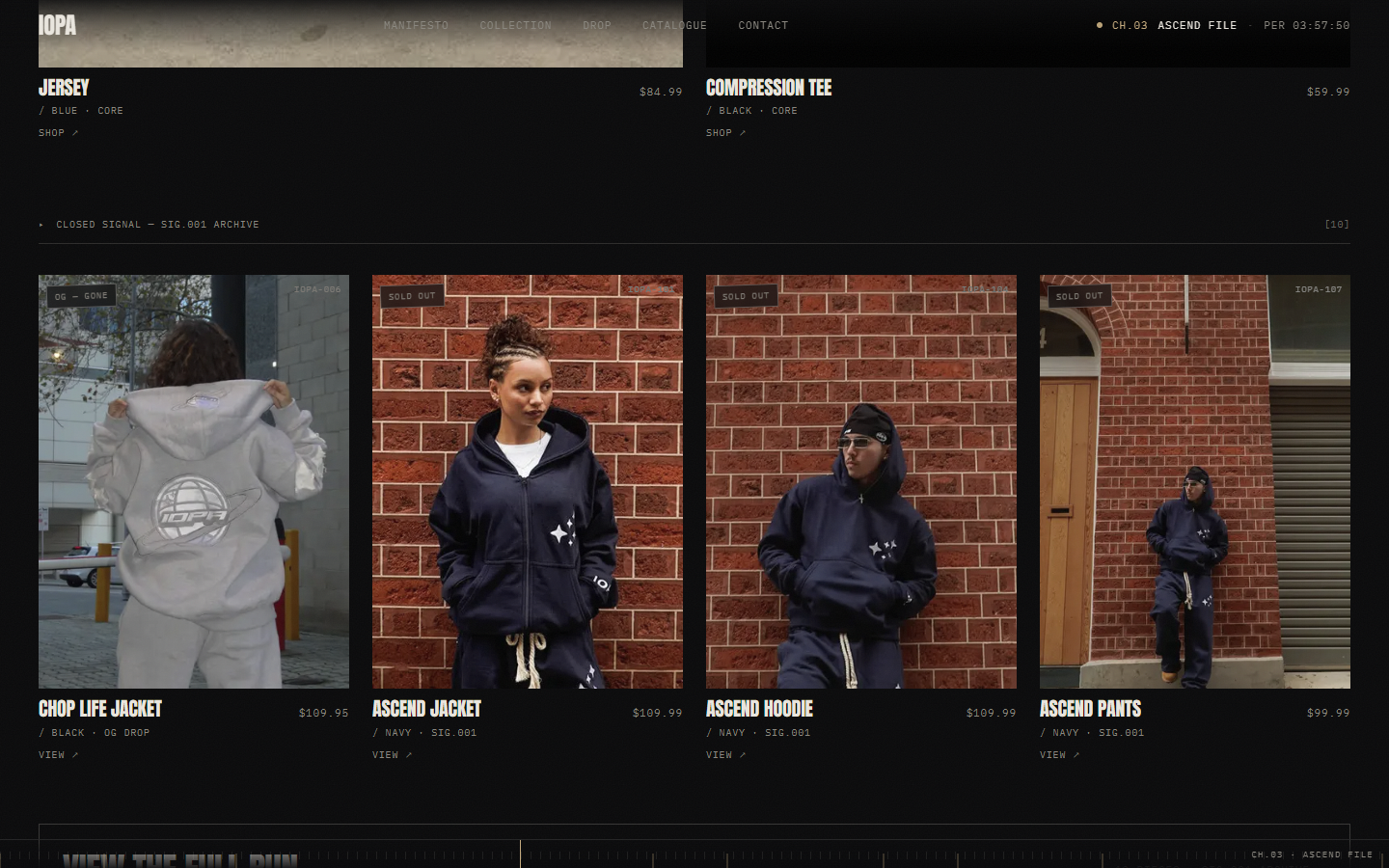Screen dimensions: 1389x868
Task: Click View link under Ascend Jacket
Action: click(392, 755)
